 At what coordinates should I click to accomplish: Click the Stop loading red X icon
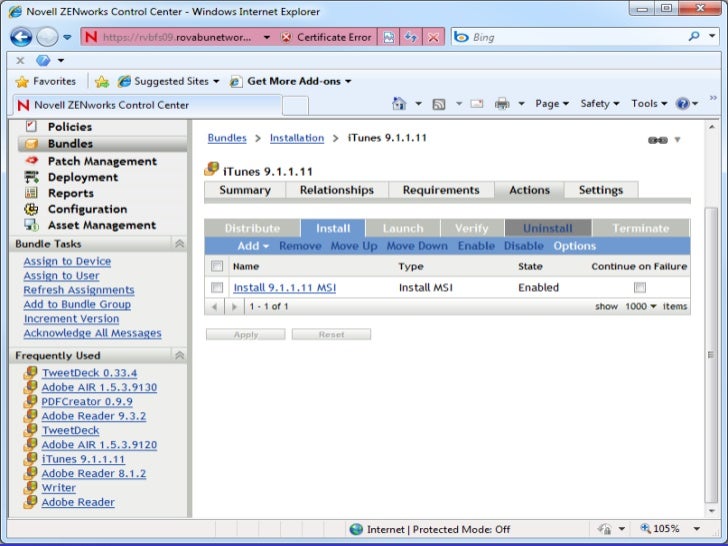(x=433, y=37)
